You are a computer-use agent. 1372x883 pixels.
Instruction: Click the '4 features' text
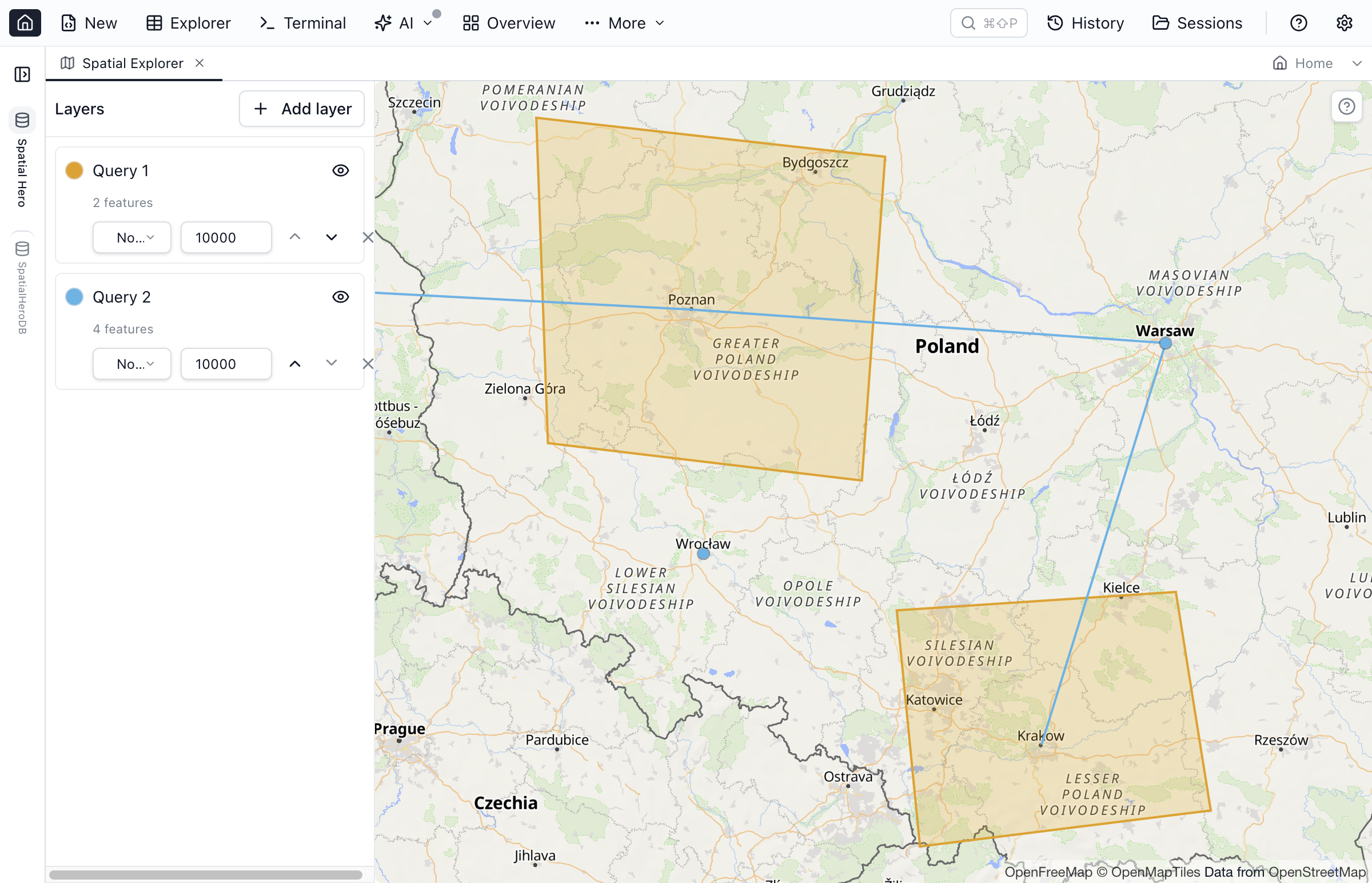coord(123,328)
